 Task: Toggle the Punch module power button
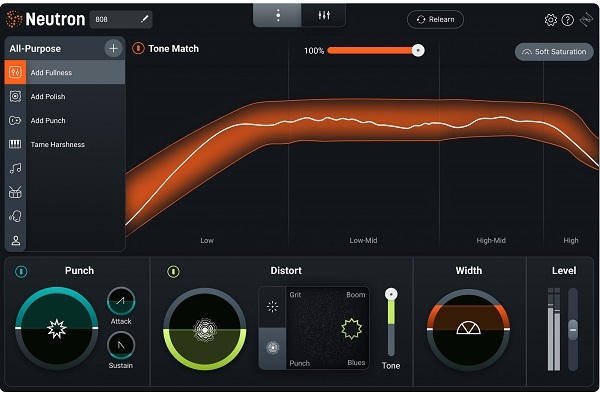tap(21, 271)
